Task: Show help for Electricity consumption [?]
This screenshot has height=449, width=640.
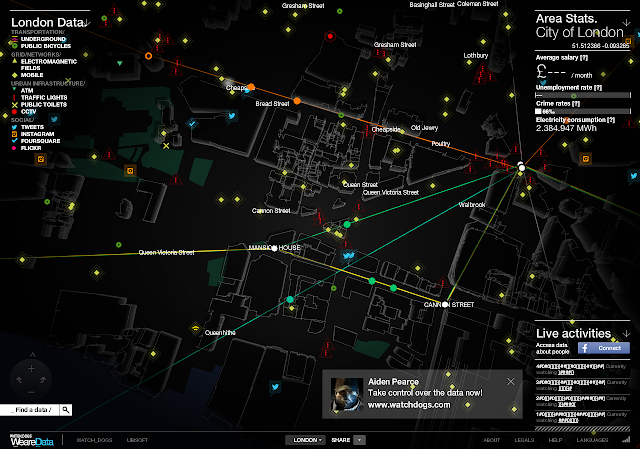Action: coord(611,120)
